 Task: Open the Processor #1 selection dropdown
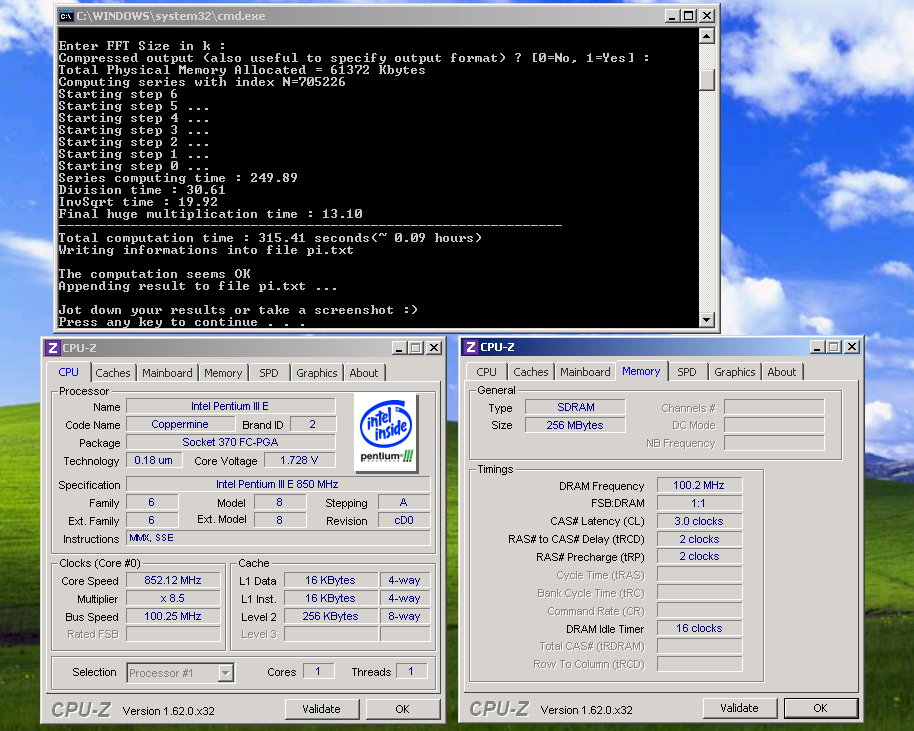[x=226, y=673]
